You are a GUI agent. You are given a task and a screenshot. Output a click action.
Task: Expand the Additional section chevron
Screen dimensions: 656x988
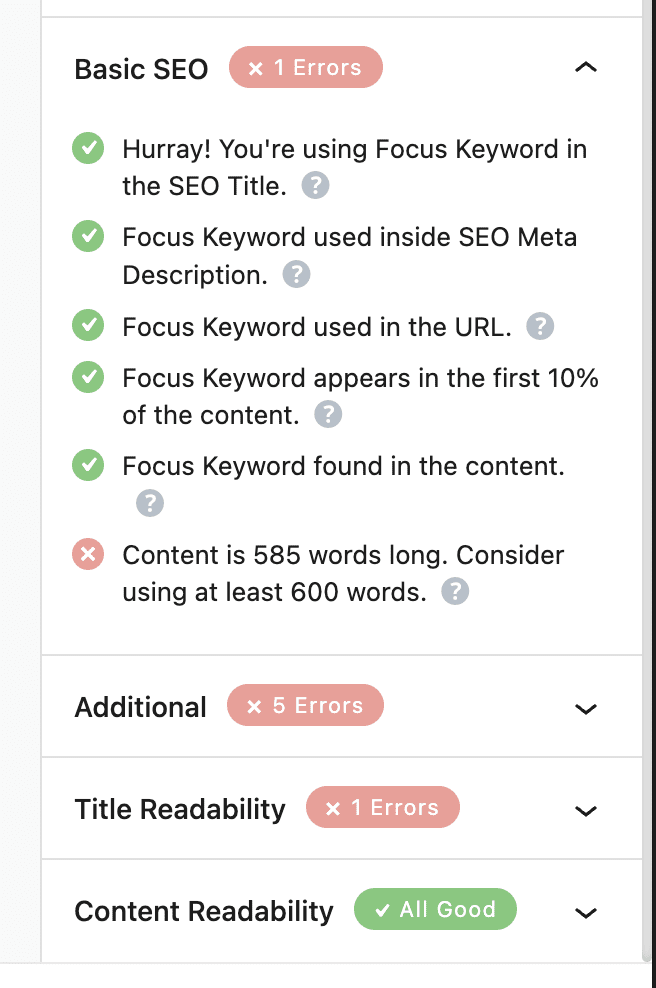pyautogui.click(x=586, y=709)
